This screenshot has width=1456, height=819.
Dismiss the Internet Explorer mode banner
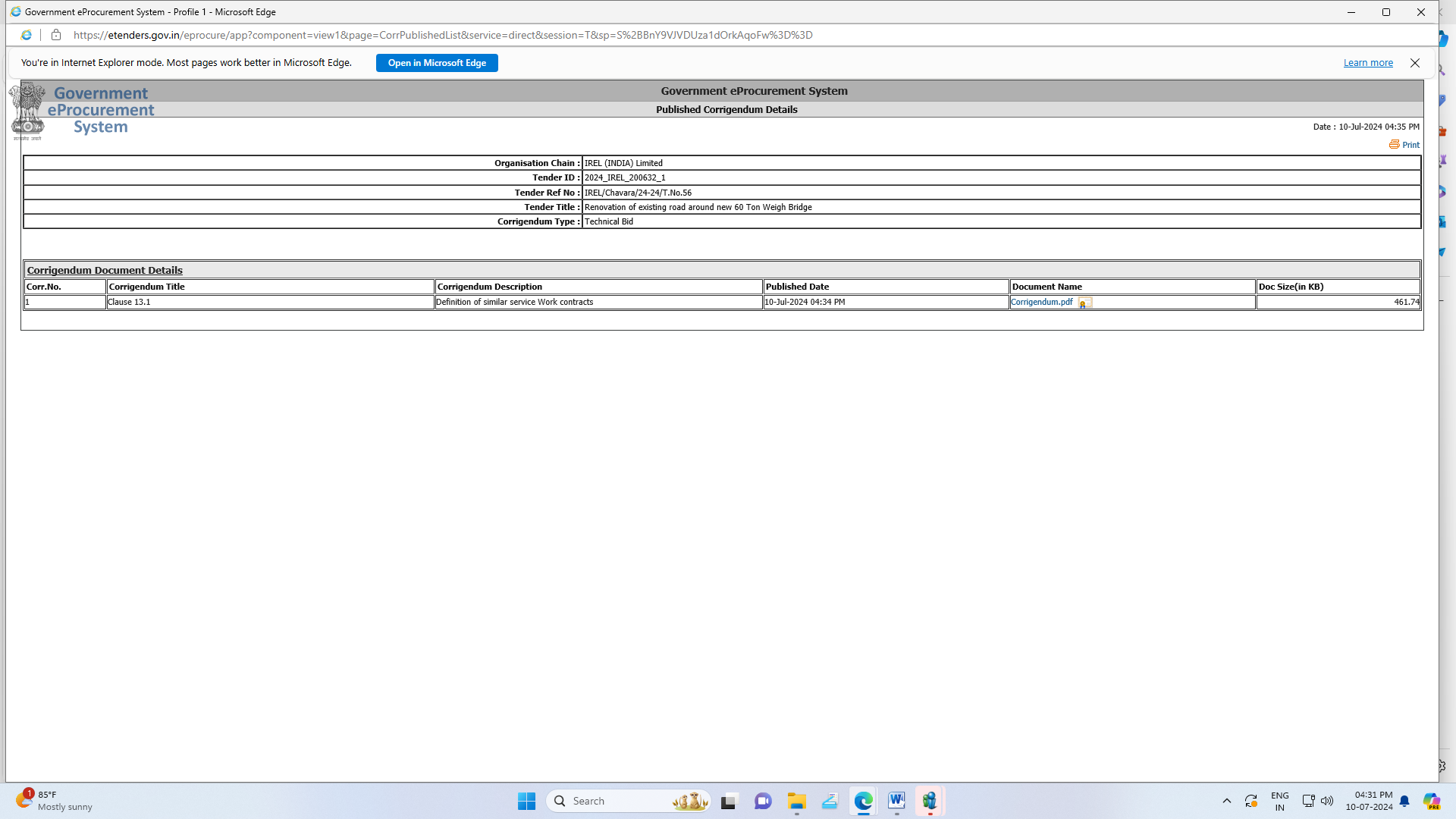1414,63
